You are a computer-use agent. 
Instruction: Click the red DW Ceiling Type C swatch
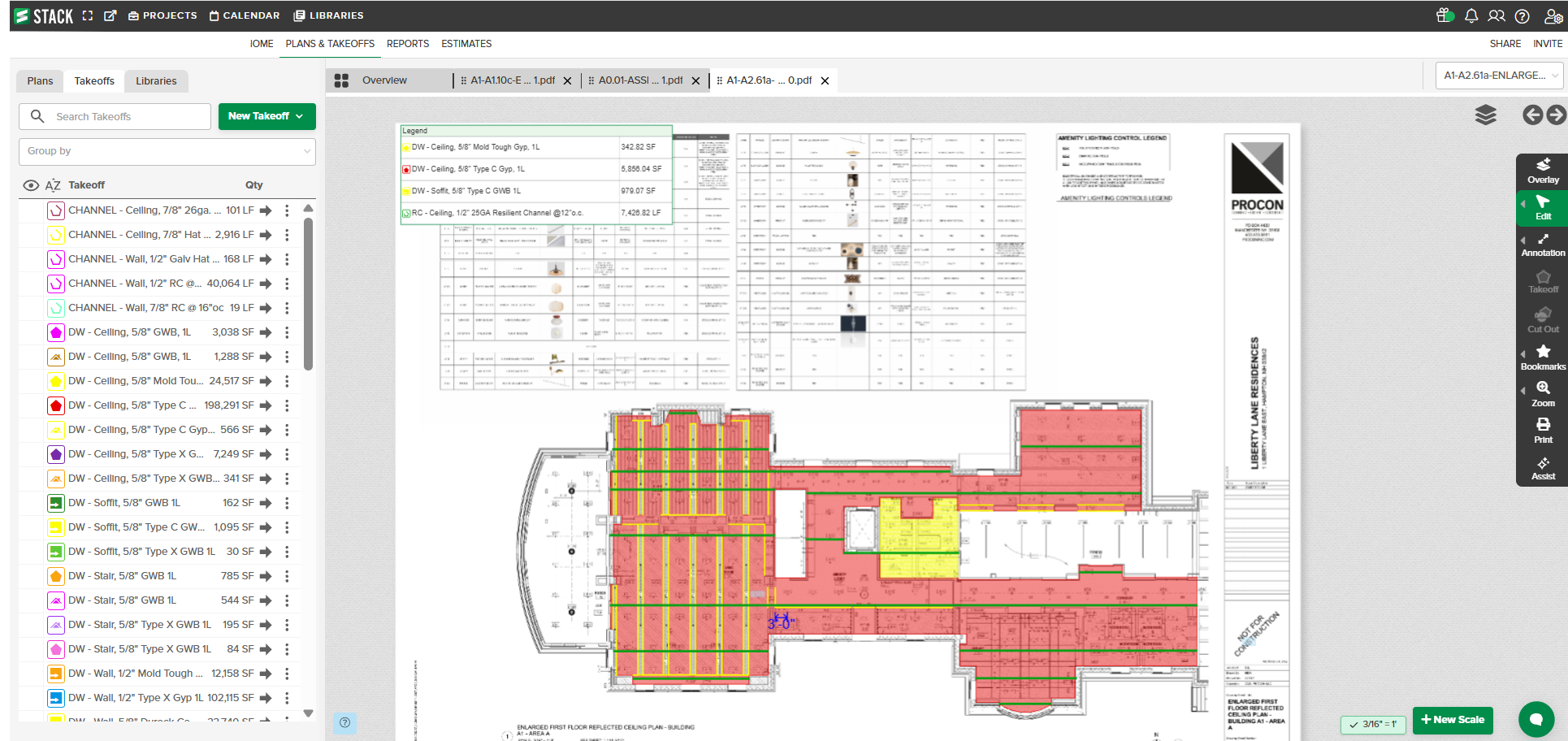pos(56,405)
